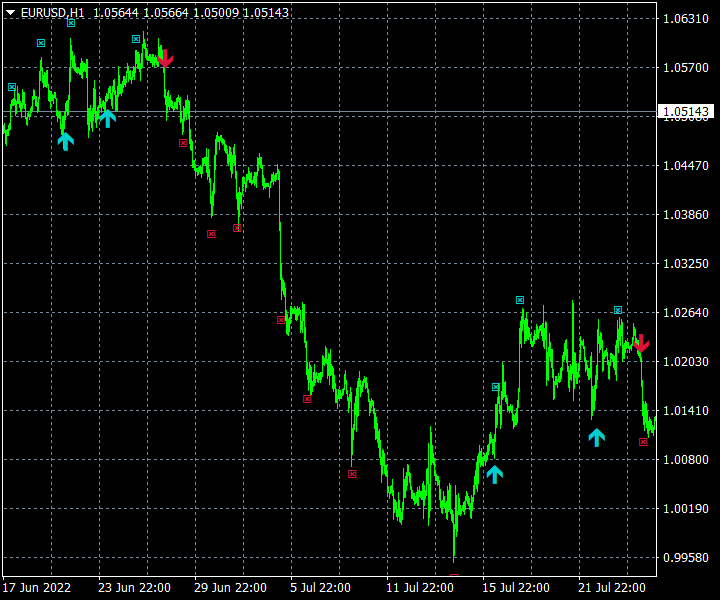The width and height of the screenshot is (720, 600).
Task: Click red close marker just under current price line
Action: coord(183,143)
